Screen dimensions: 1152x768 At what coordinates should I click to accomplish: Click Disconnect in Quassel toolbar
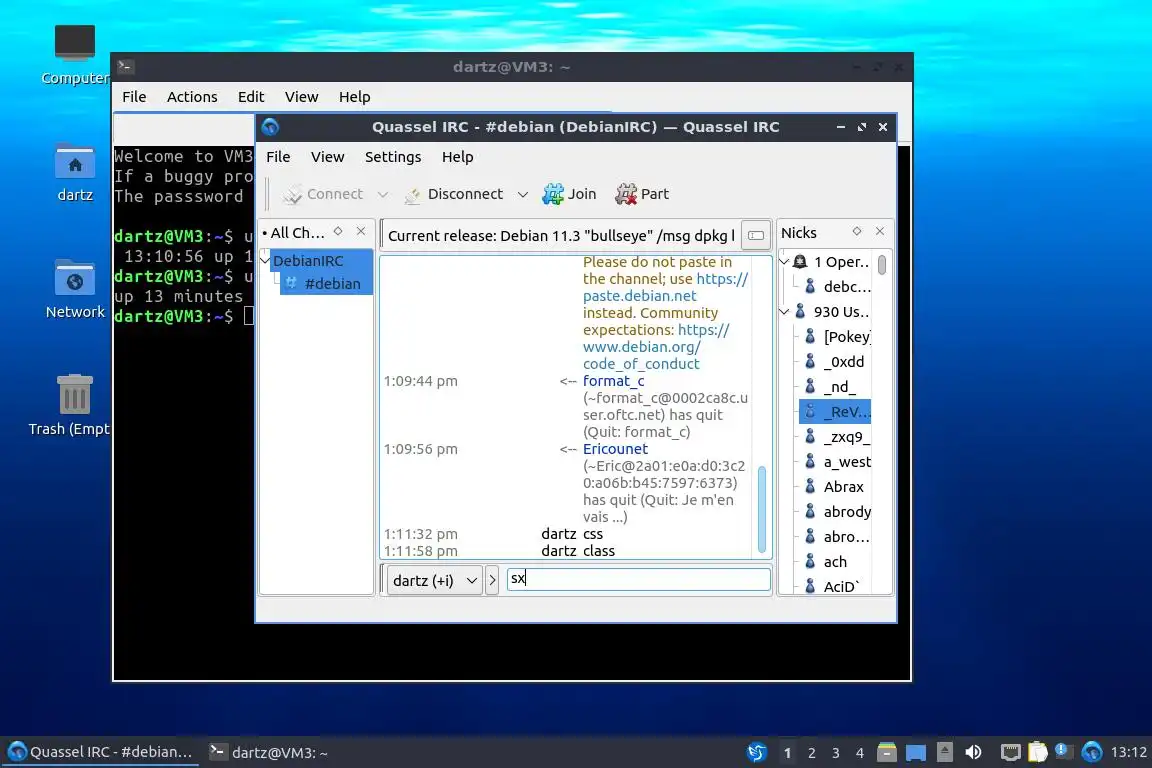pos(454,194)
